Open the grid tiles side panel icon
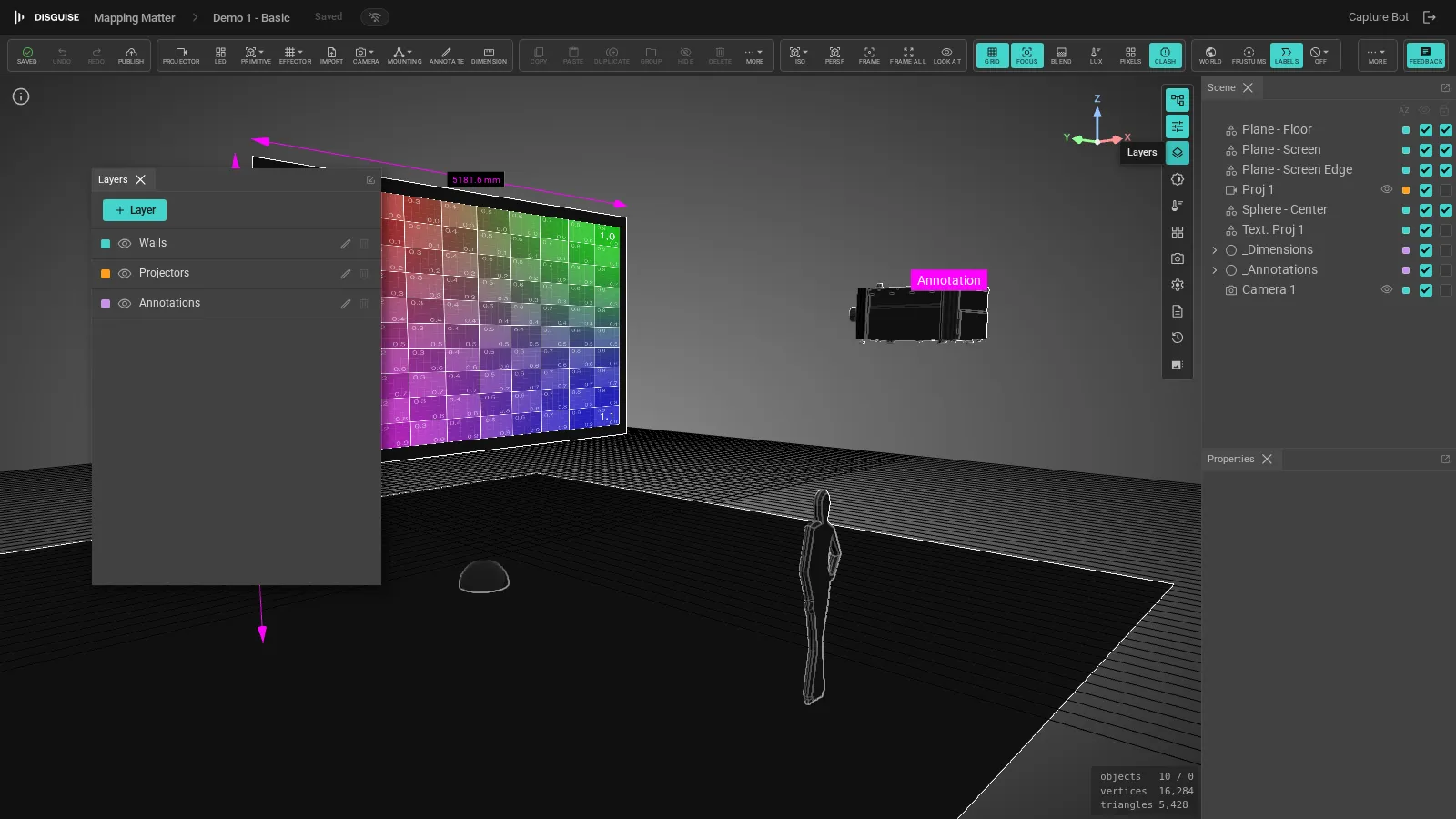 (x=1178, y=232)
